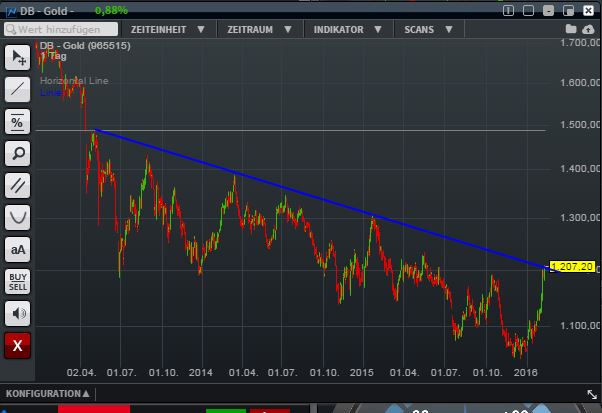Click the green 0,88% change value

[111, 11]
